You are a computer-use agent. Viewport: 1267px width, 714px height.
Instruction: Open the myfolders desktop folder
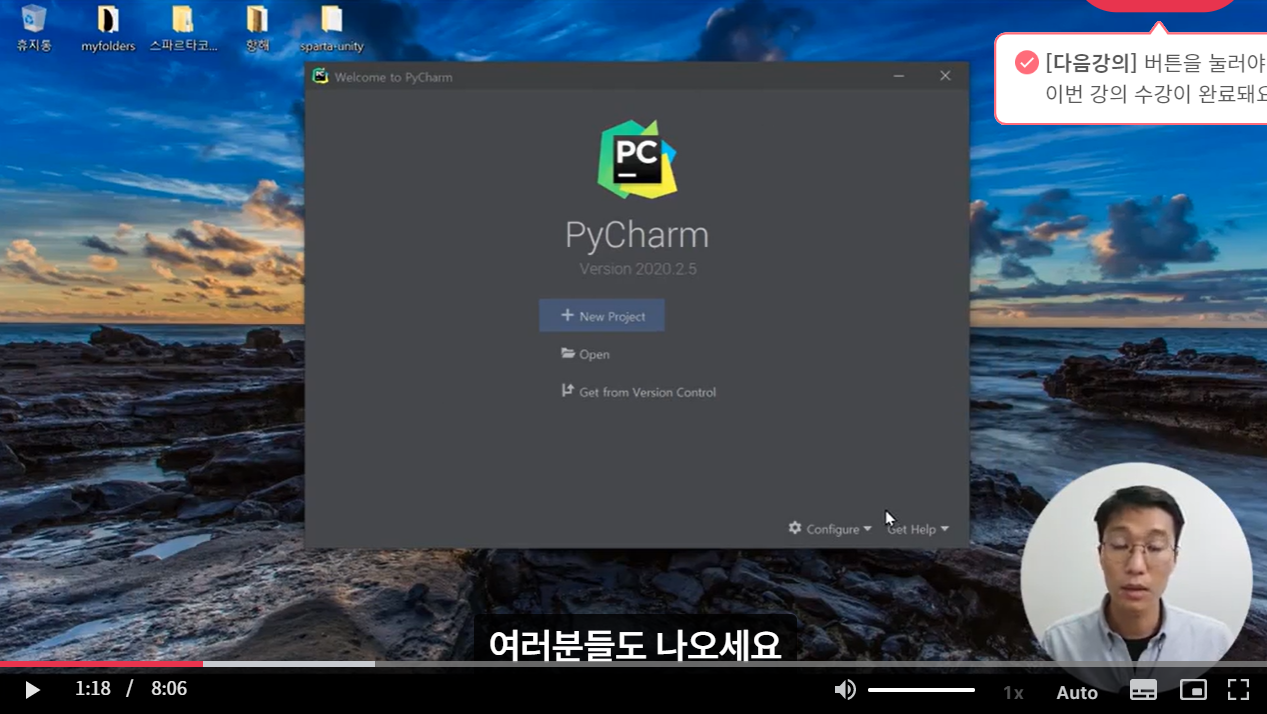[108, 28]
